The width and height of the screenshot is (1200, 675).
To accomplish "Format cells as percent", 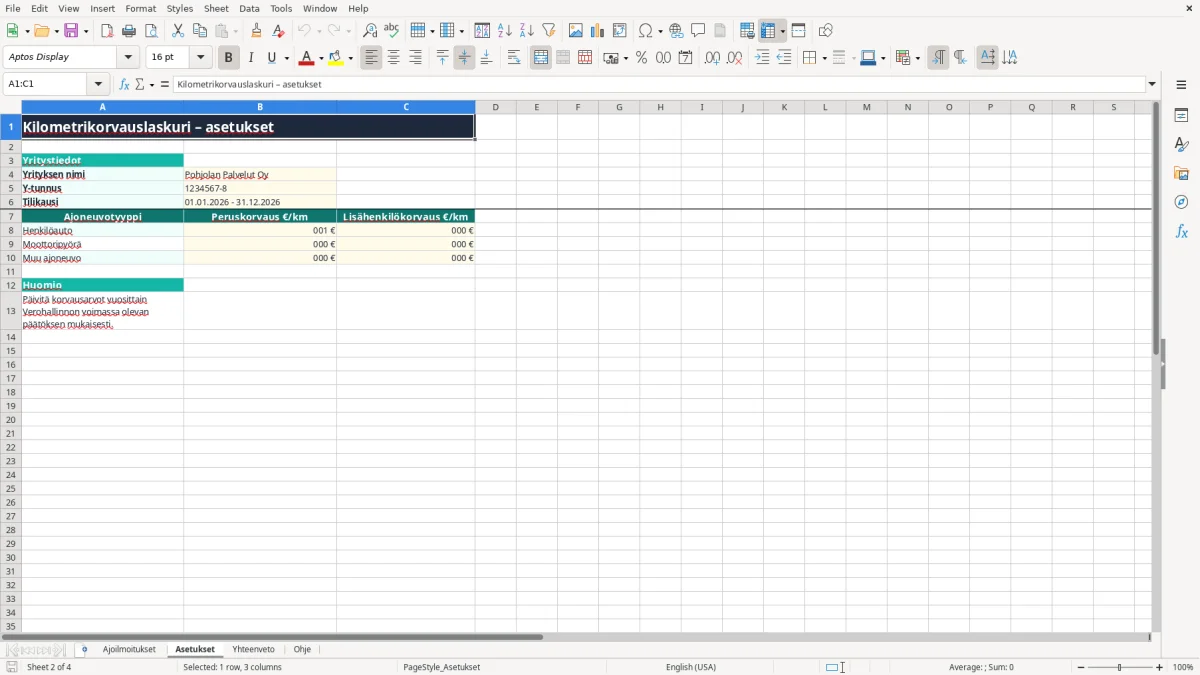I will point(641,58).
